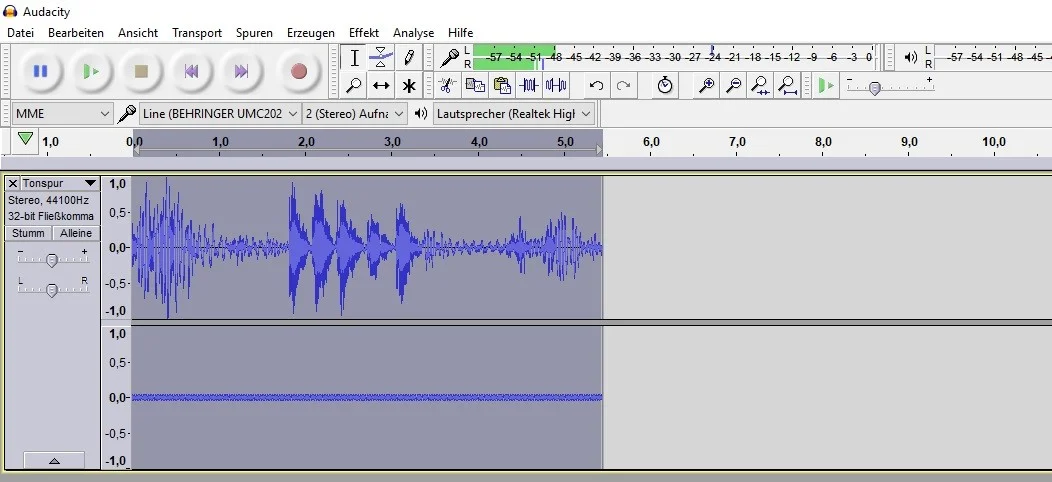Zoom out with the minus magnifier
This screenshot has height=482, width=1052.
click(733, 85)
